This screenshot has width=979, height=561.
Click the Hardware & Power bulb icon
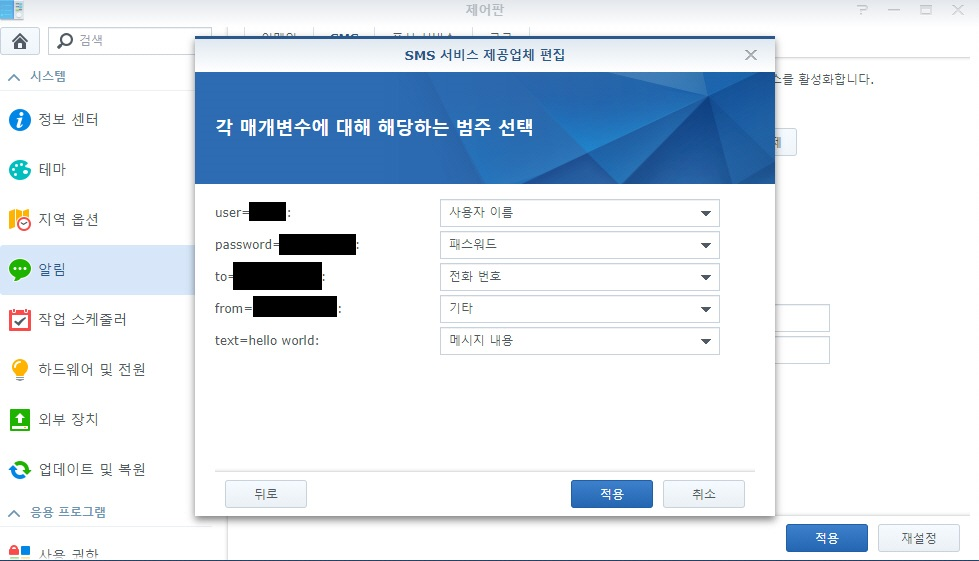[20, 370]
